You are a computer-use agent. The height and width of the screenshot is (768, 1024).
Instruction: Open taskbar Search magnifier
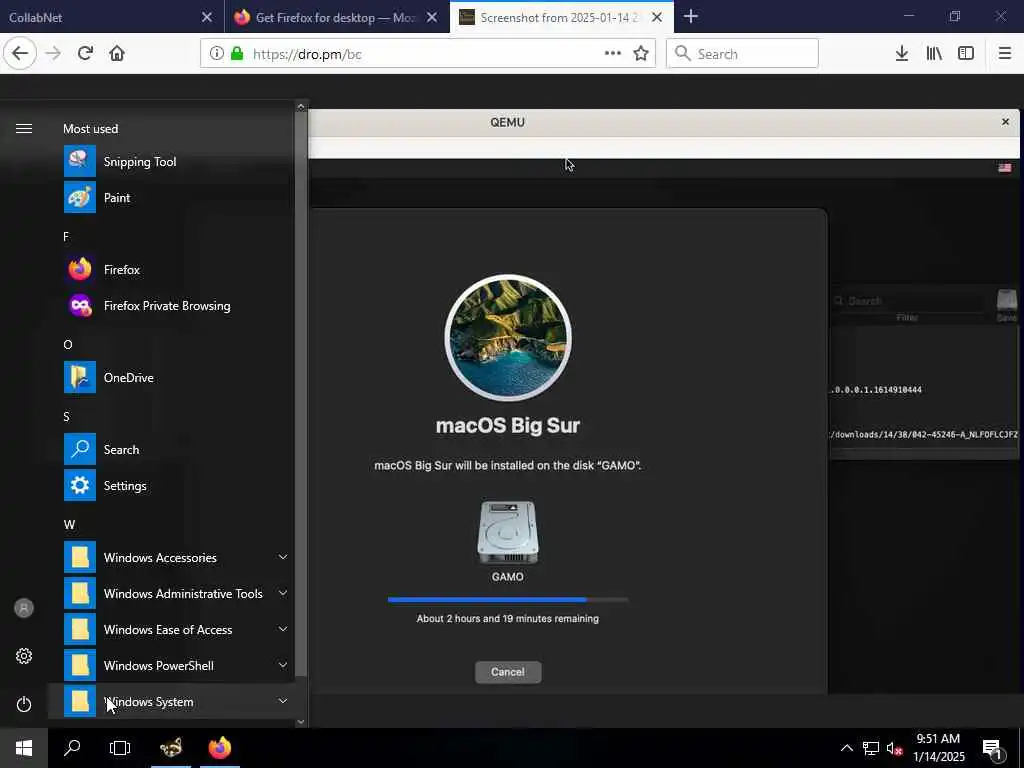[x=72, y=748]
